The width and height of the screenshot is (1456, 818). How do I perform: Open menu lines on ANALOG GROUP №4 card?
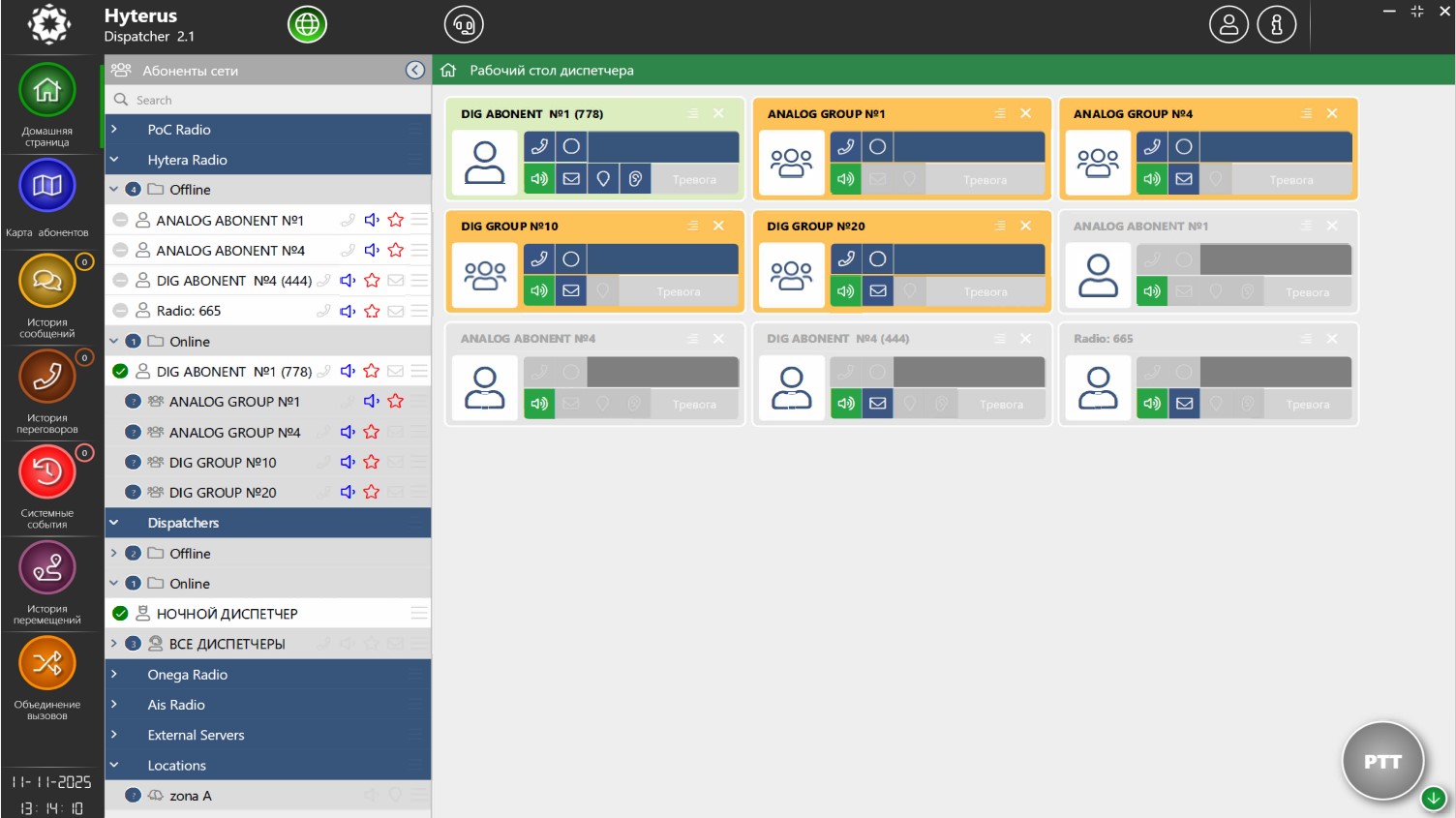pyautogui.click(x=1306, y=113)
